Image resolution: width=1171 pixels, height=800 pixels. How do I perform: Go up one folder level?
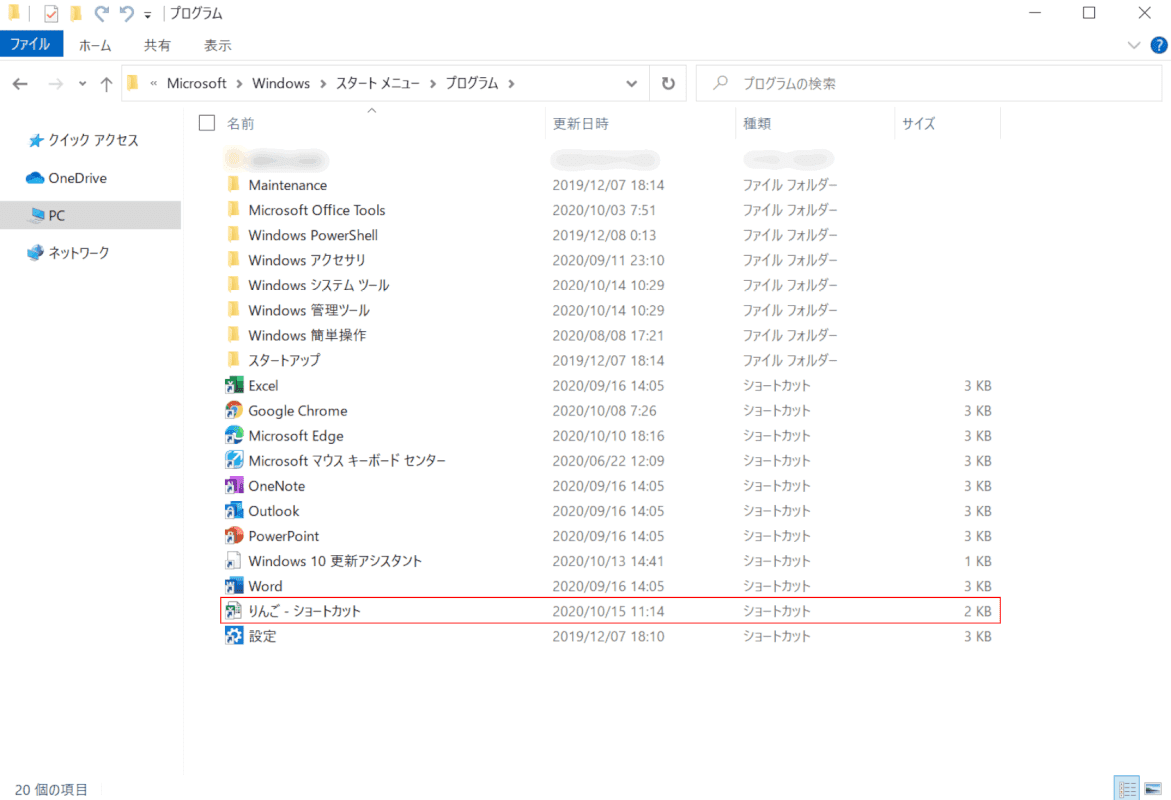(106, 84)
